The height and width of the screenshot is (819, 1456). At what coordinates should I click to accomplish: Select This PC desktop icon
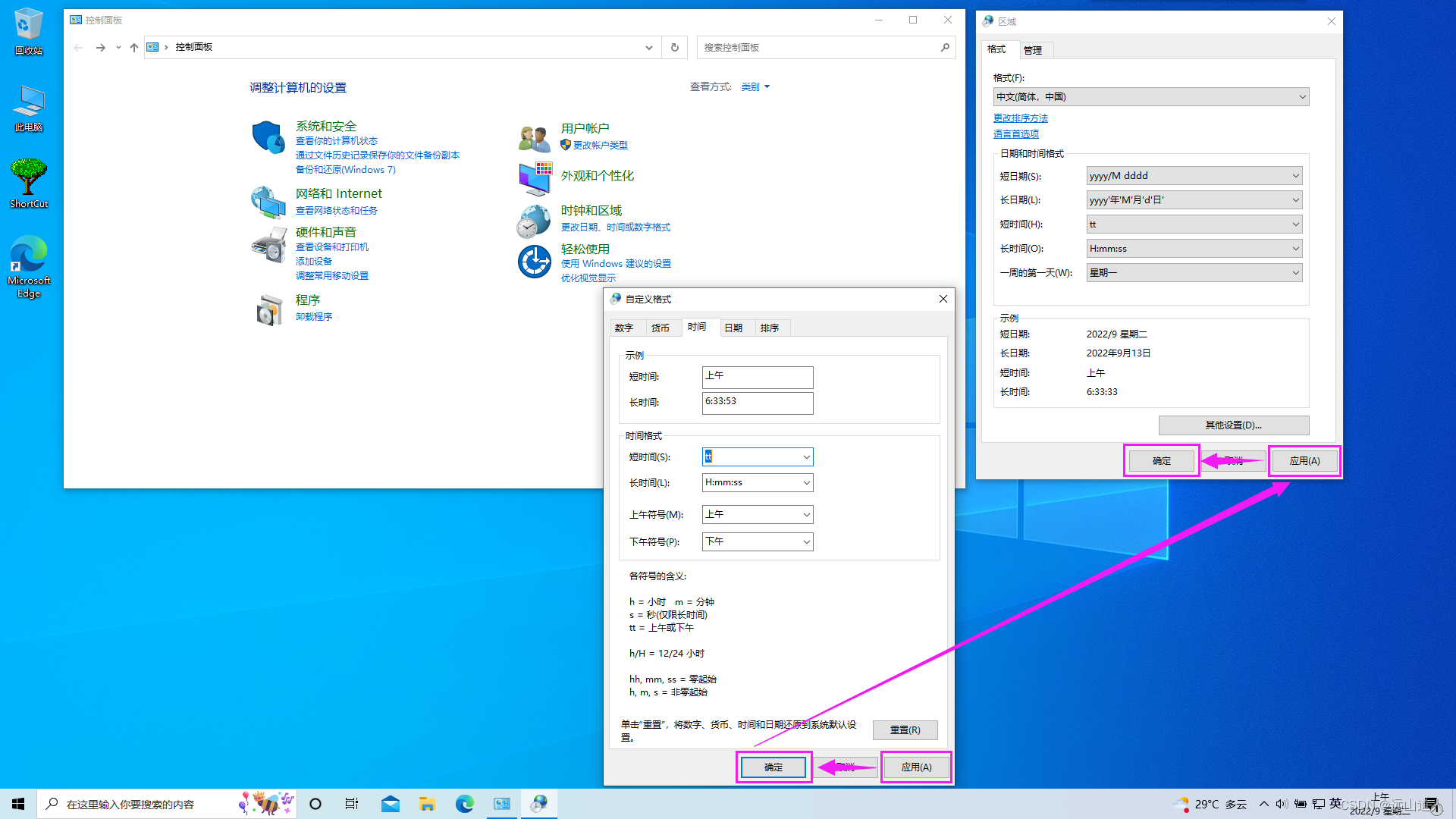29,108
